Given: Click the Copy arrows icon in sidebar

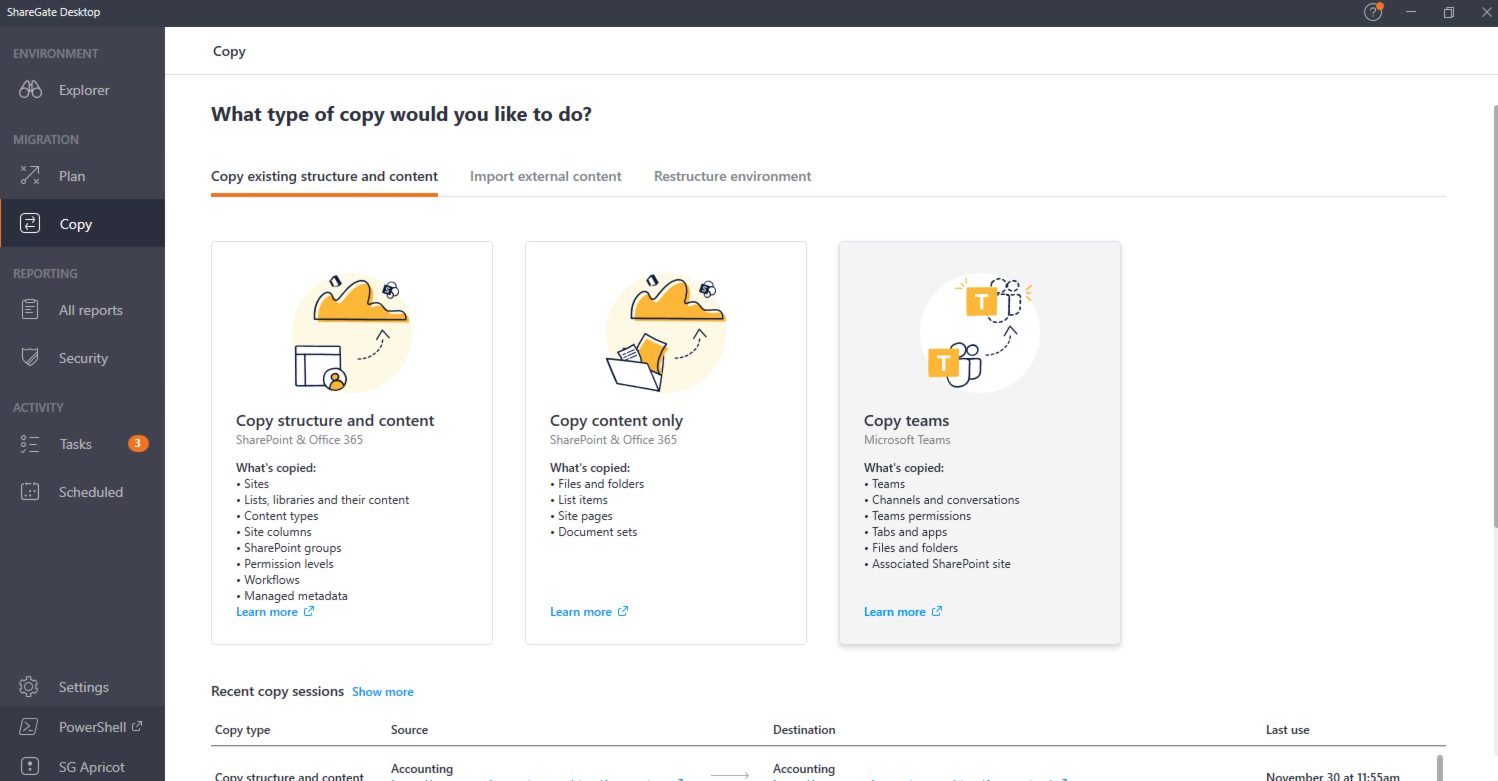Looking at the screenshot, I should [30, 224].
